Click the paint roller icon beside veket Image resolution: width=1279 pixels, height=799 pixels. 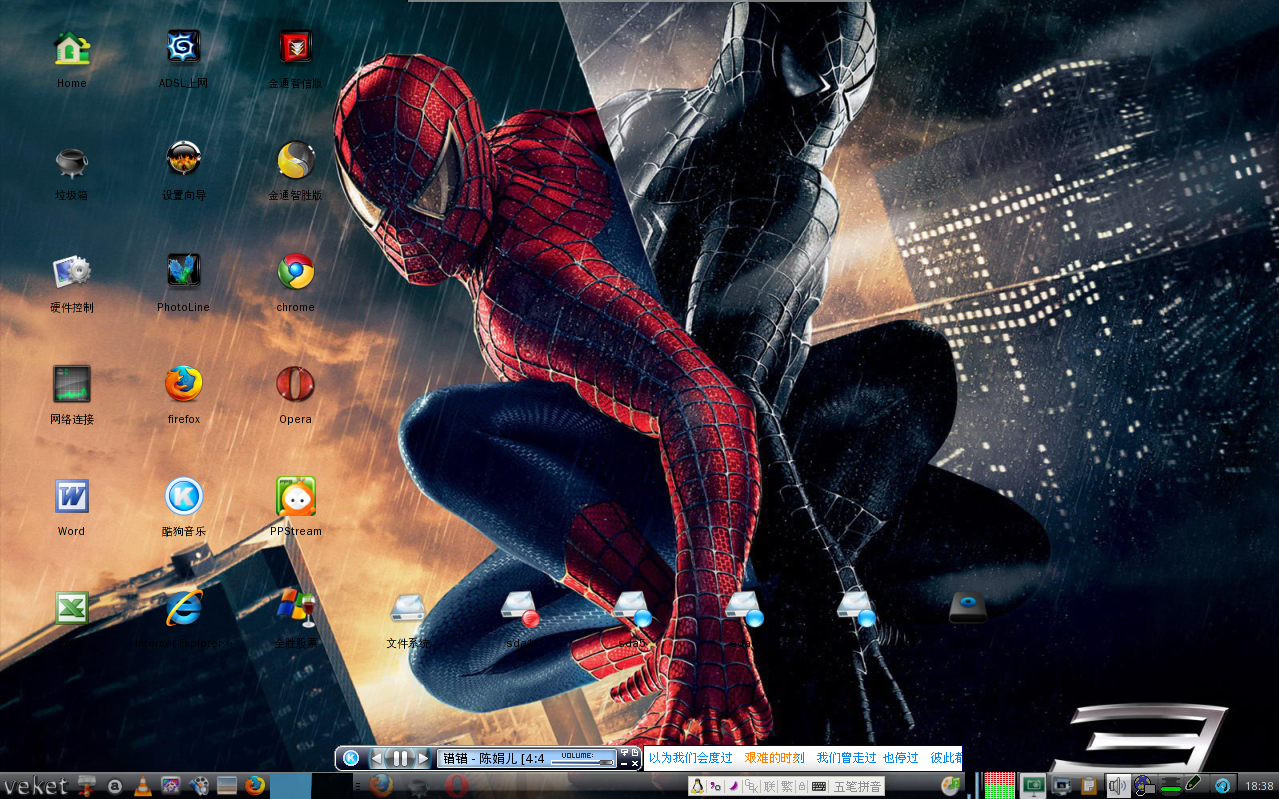86,786
